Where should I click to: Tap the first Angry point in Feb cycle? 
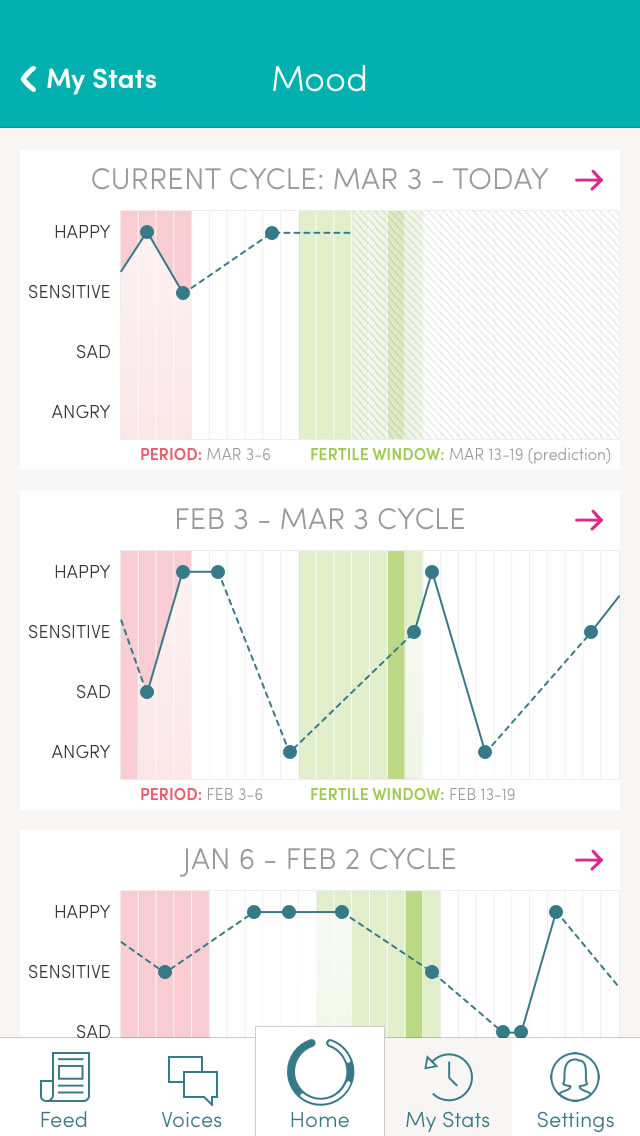[x=290, y=752]
